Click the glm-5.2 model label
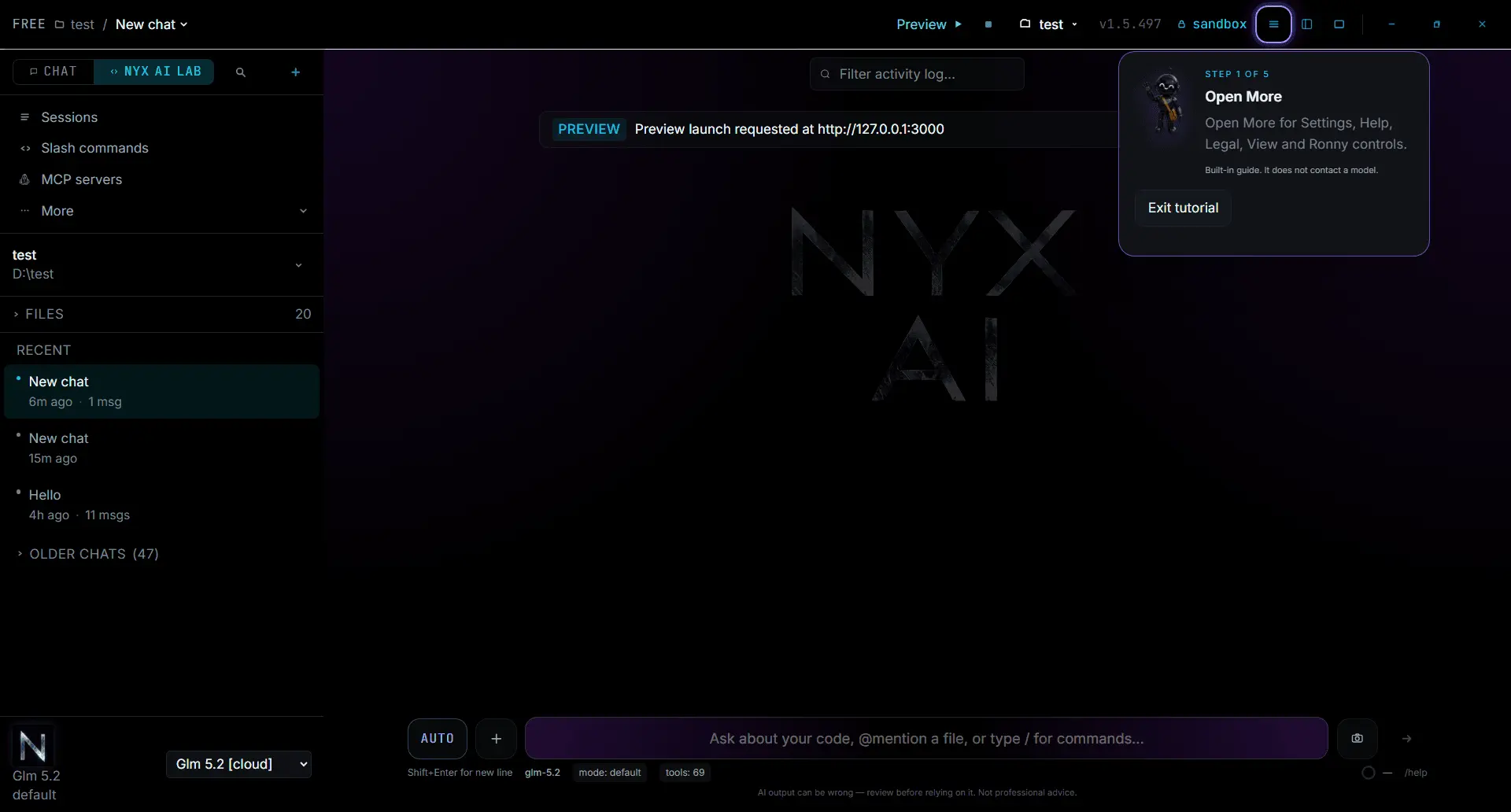1511x812 pixels. [x=542, y=773]
